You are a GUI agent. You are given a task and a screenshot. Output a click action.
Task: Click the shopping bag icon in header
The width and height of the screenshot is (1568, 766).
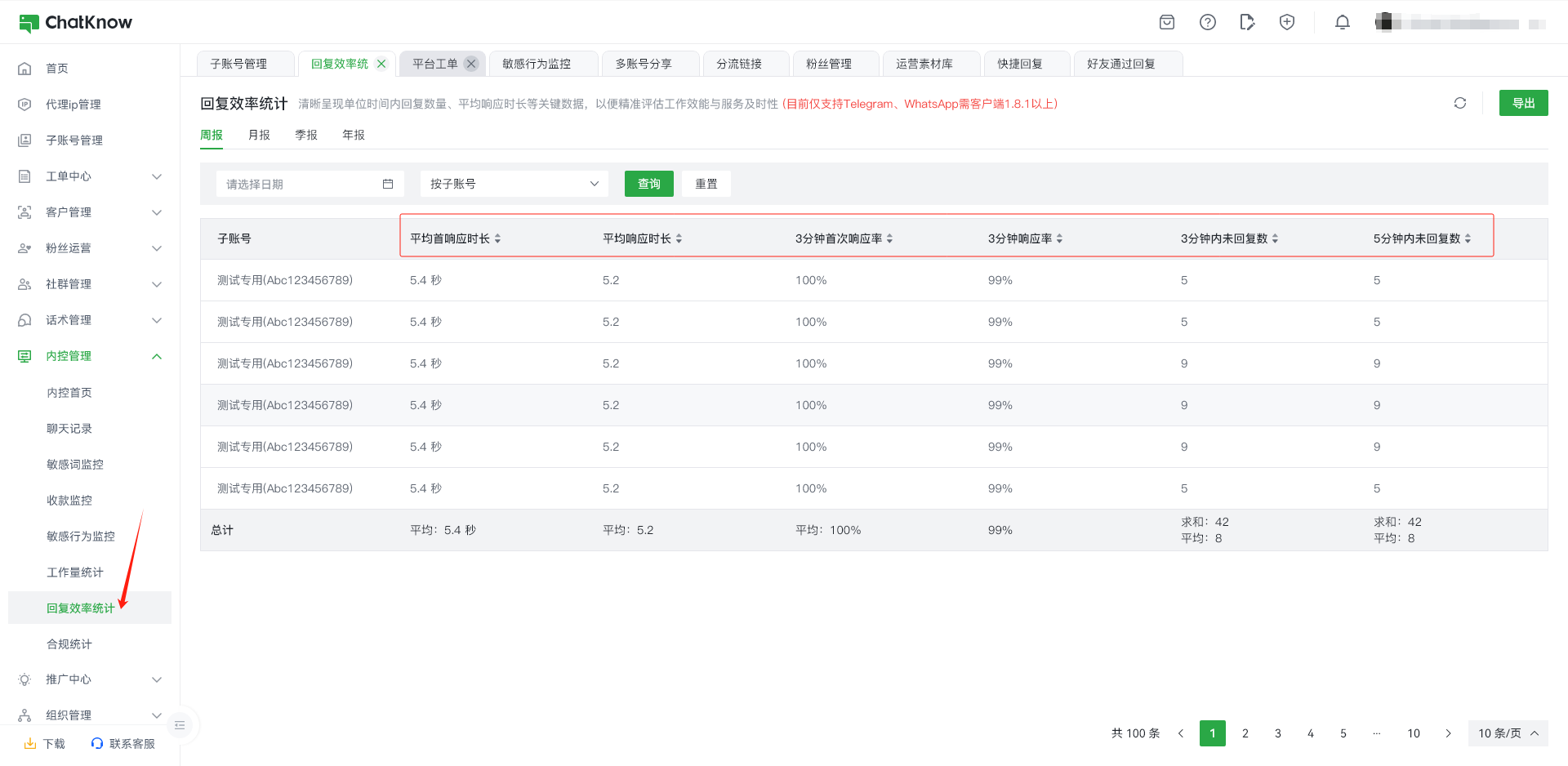1167,22
